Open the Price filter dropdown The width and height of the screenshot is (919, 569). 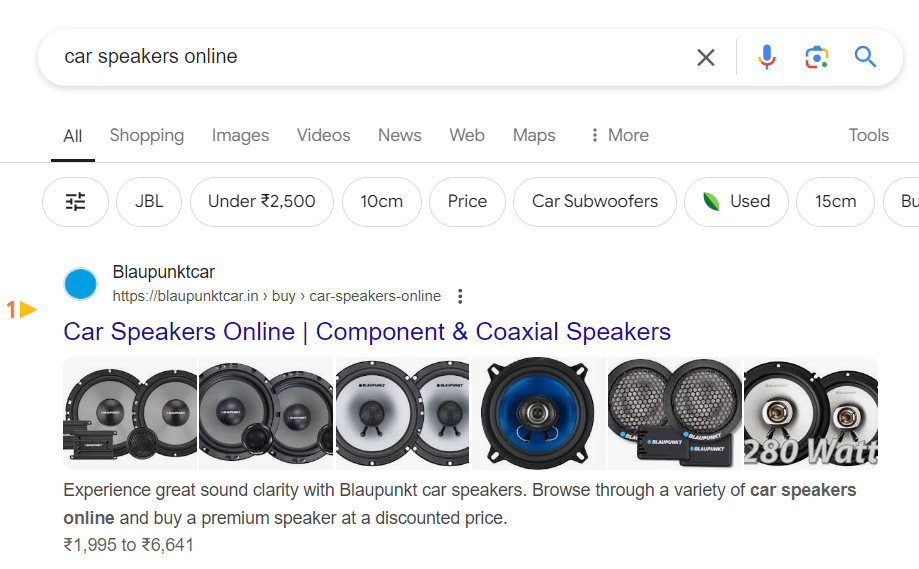pos(467,202)
